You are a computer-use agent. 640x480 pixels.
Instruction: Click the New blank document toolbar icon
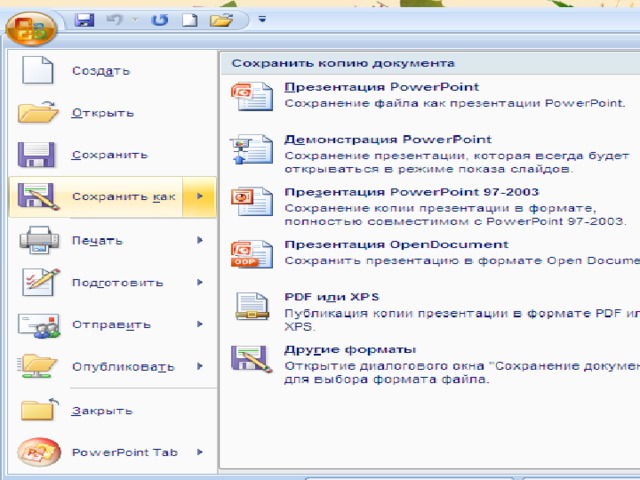point(190,20)
